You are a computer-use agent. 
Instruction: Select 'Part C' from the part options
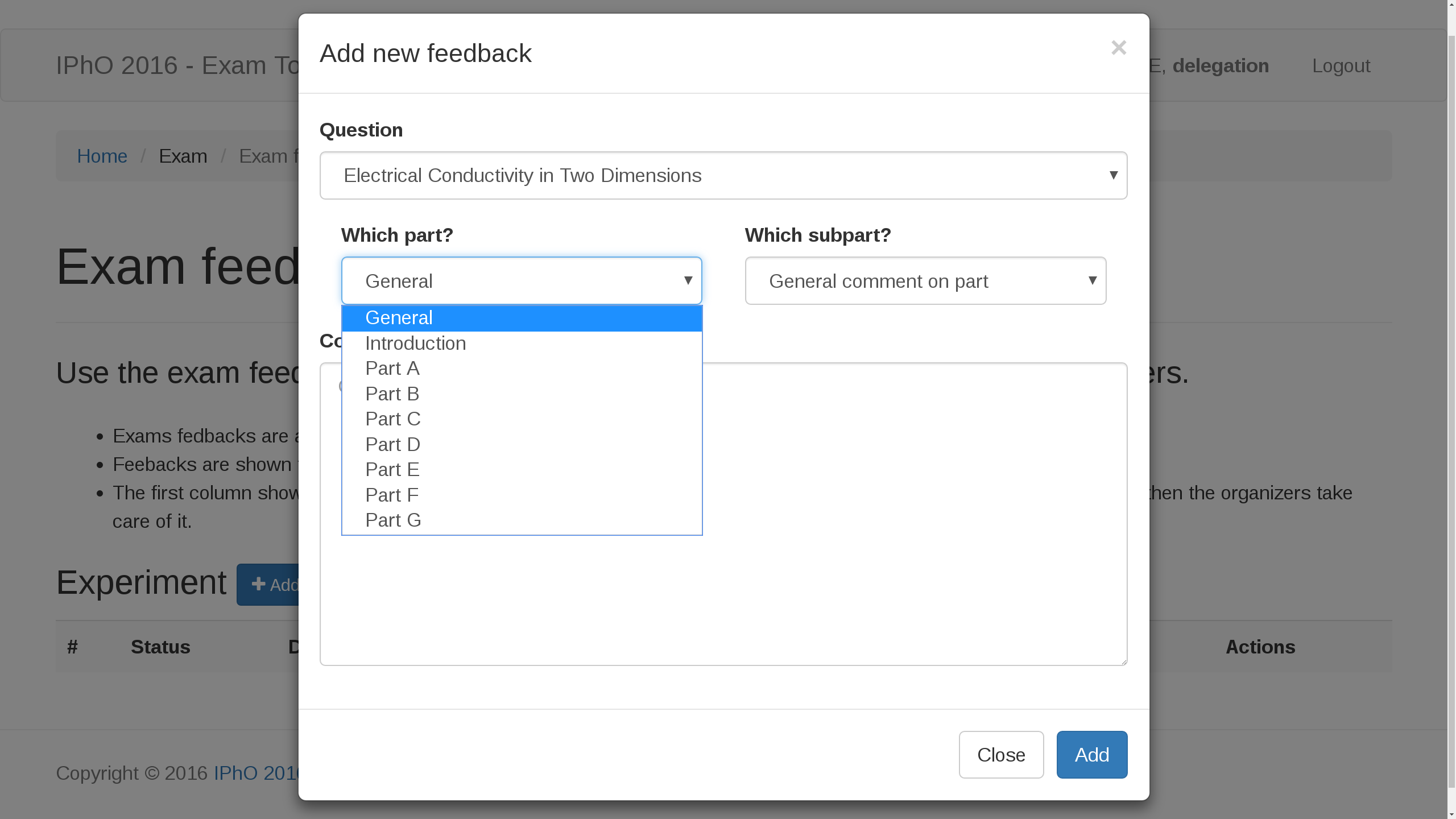pos(392,418)
